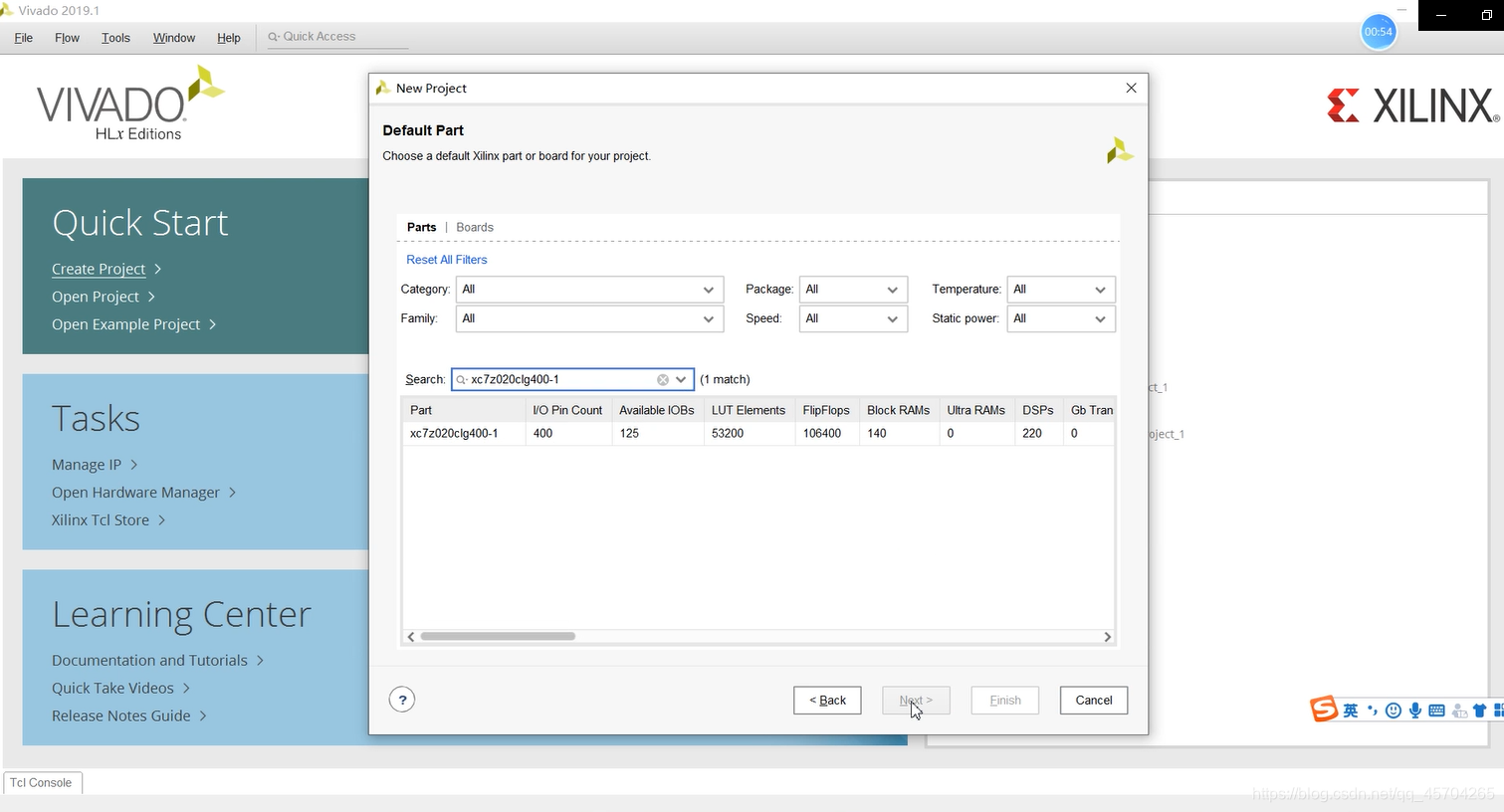Click the Open Example Project link
The width and height of the screenshot is (1504, 812).
coord(125,324)
